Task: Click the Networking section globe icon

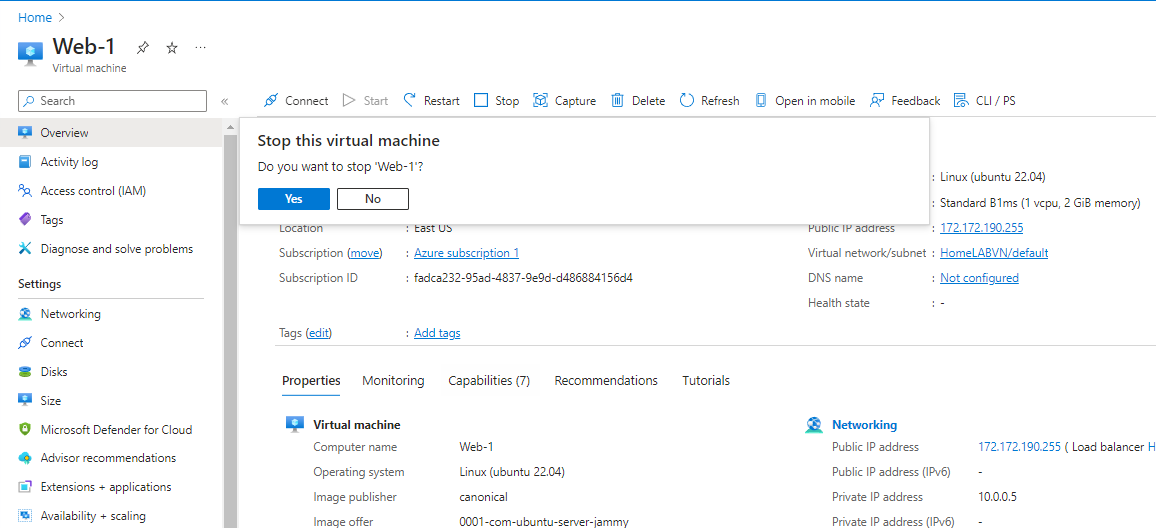Action: [x=814, y=425]
